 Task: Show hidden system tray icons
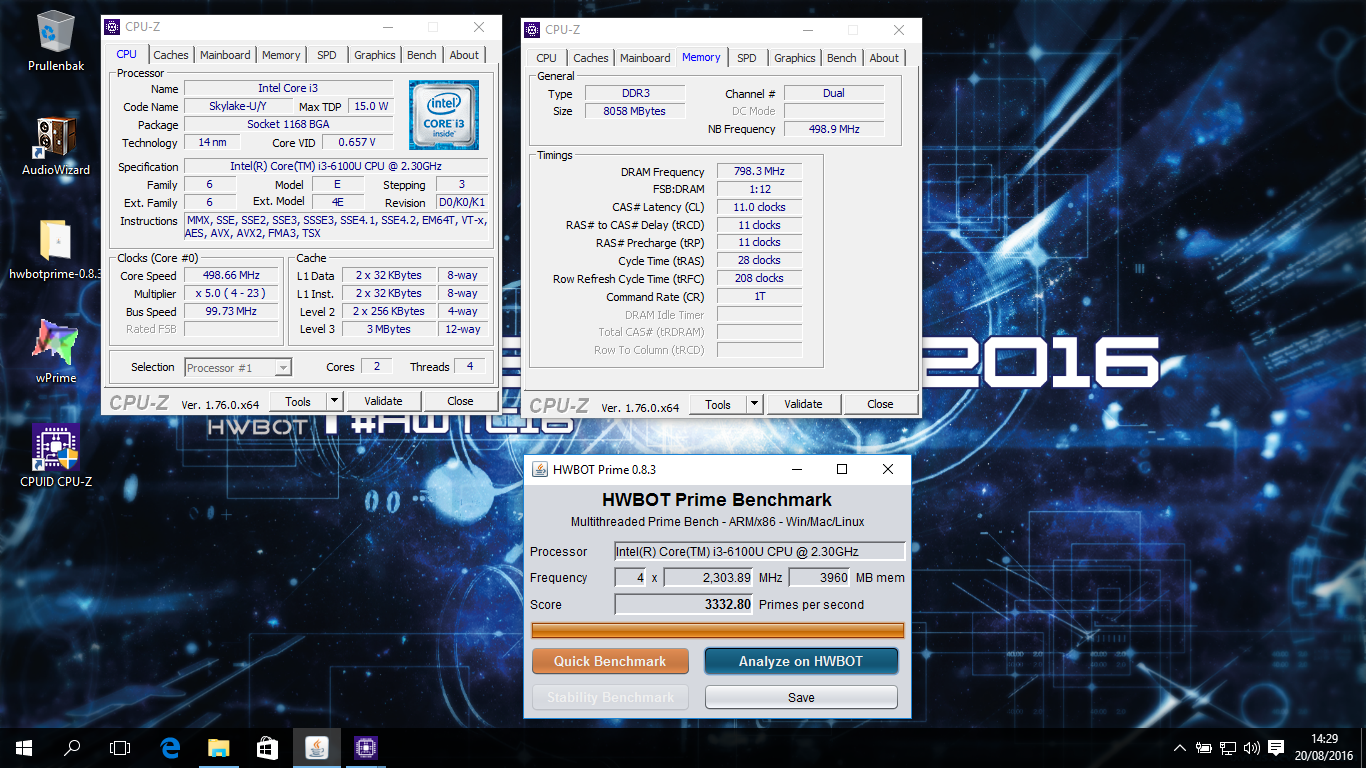click(x=1181, y=748)
